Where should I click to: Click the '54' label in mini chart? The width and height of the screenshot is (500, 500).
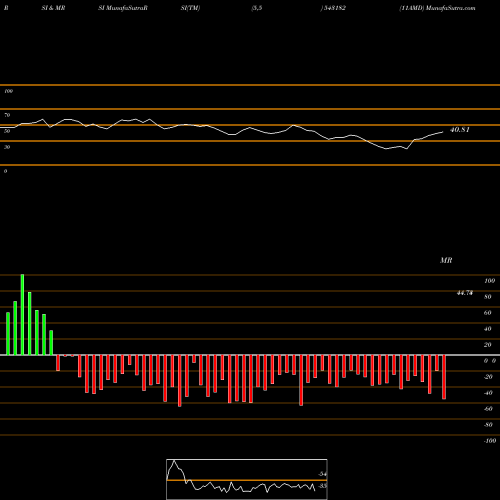(x=322, y=474)
